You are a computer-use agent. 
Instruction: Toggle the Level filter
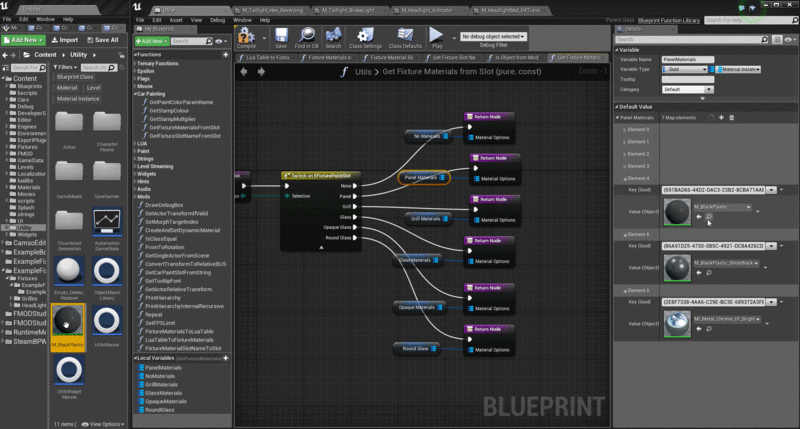[93, 88]
